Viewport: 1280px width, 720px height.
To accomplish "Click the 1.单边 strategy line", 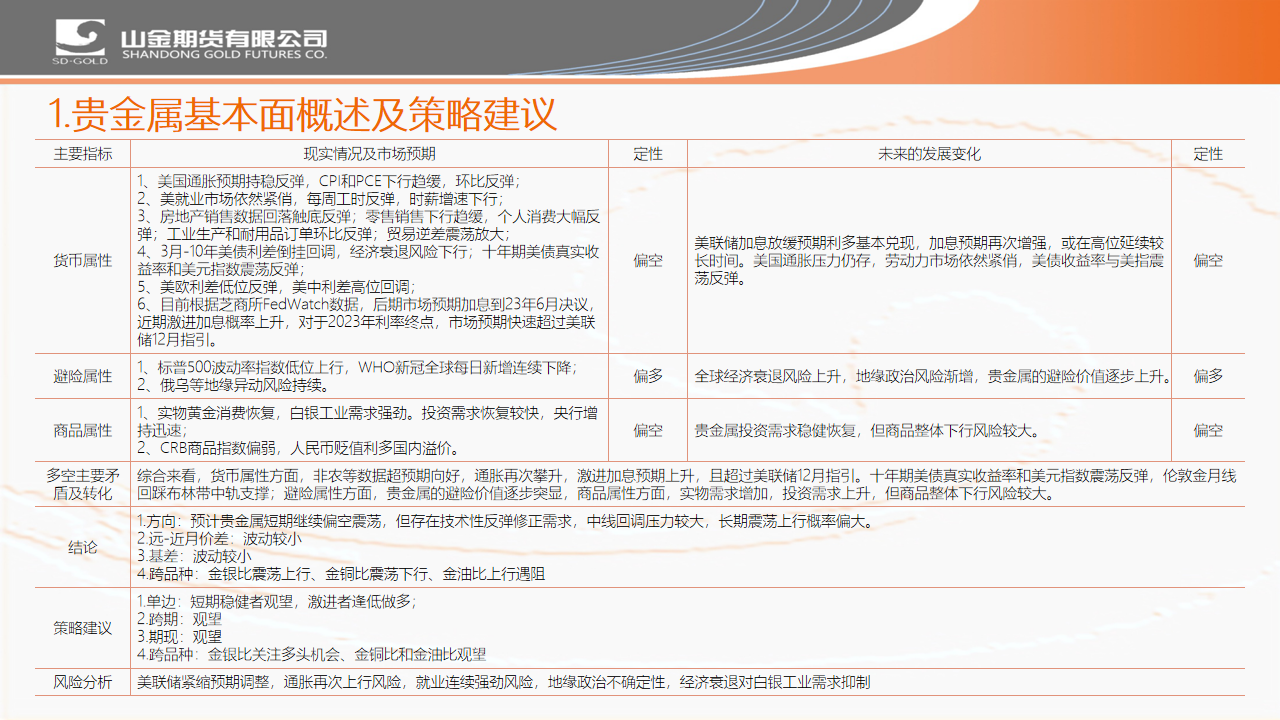I will [x=276, y=601].
